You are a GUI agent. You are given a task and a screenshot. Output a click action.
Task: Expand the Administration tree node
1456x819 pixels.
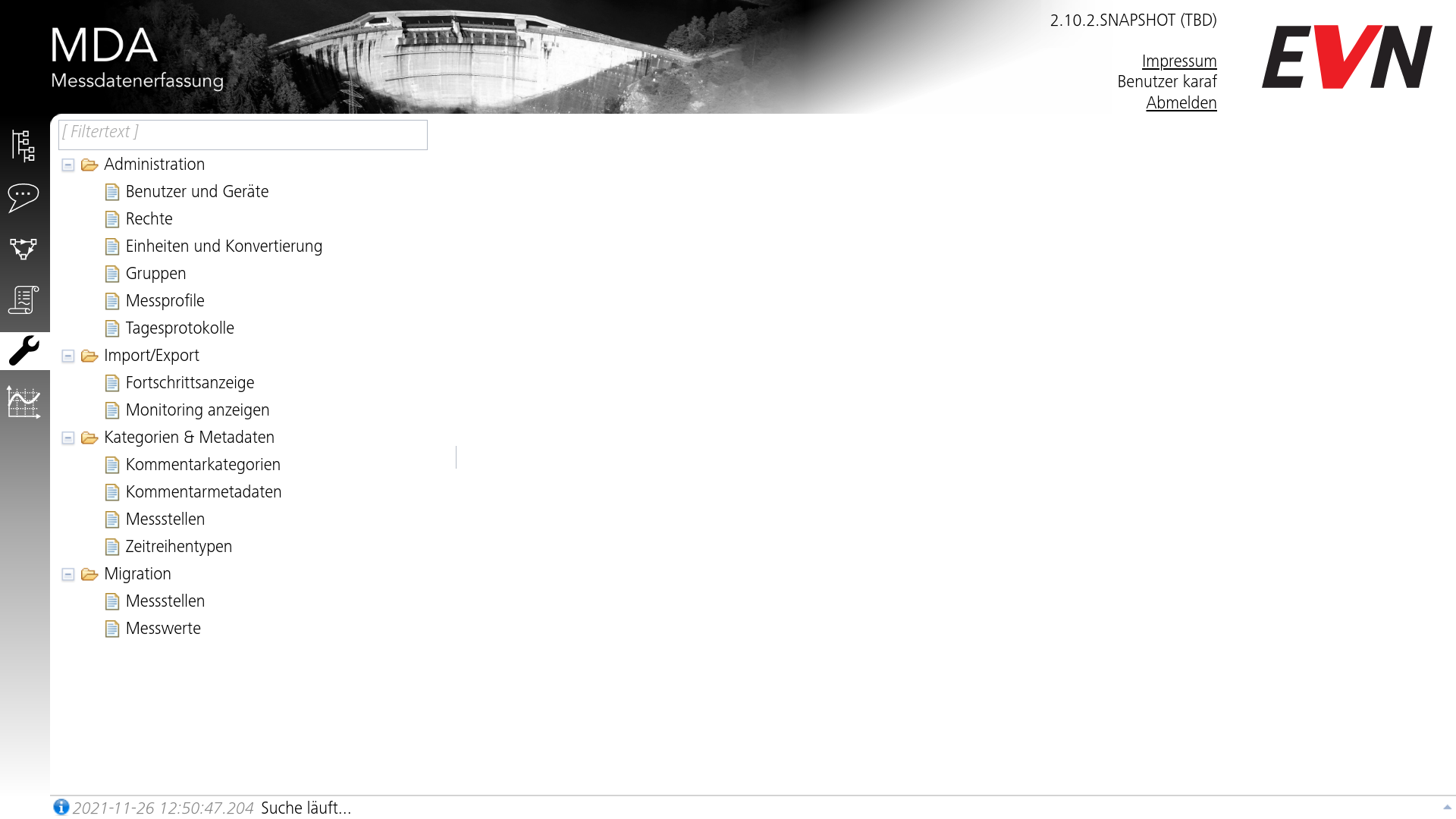[68, 164]
